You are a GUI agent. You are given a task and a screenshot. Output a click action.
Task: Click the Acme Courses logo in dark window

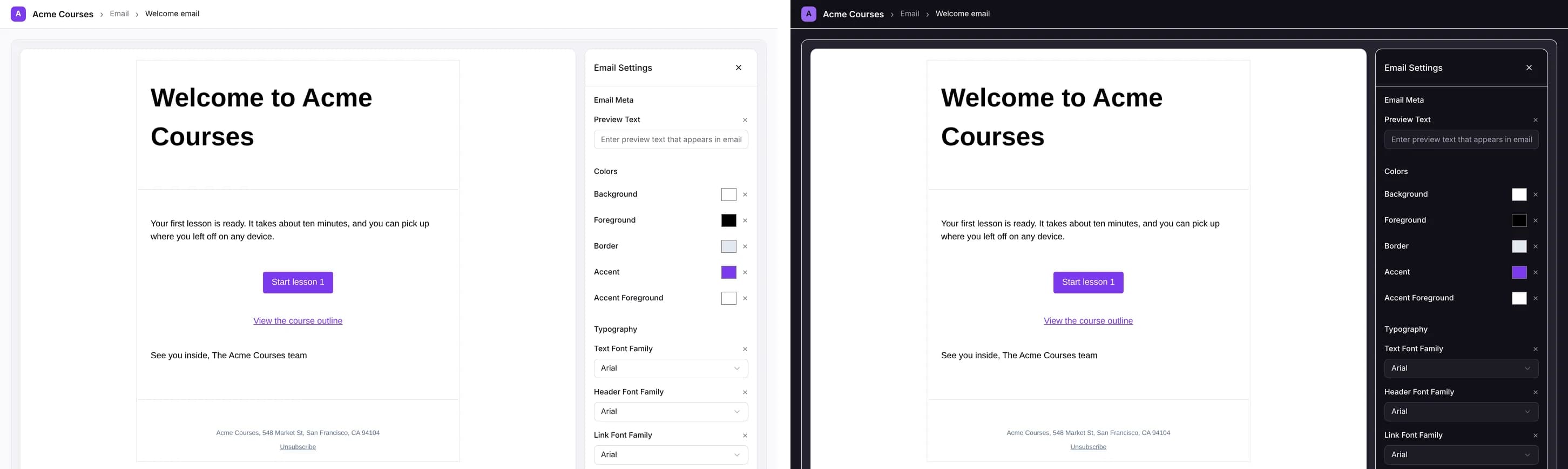tap(809, 14)
